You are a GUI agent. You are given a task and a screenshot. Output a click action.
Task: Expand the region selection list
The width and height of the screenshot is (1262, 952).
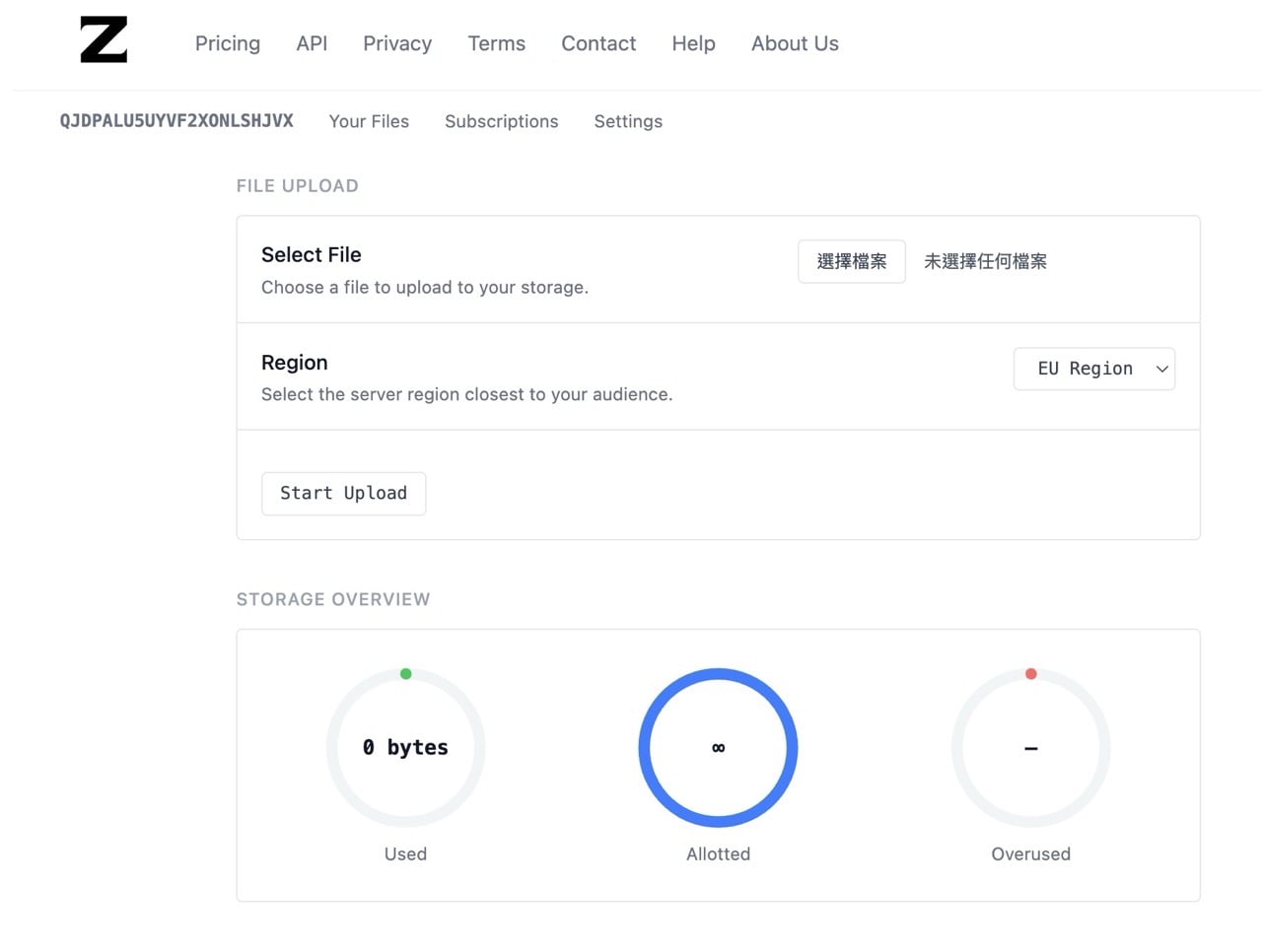(1093, 369)
